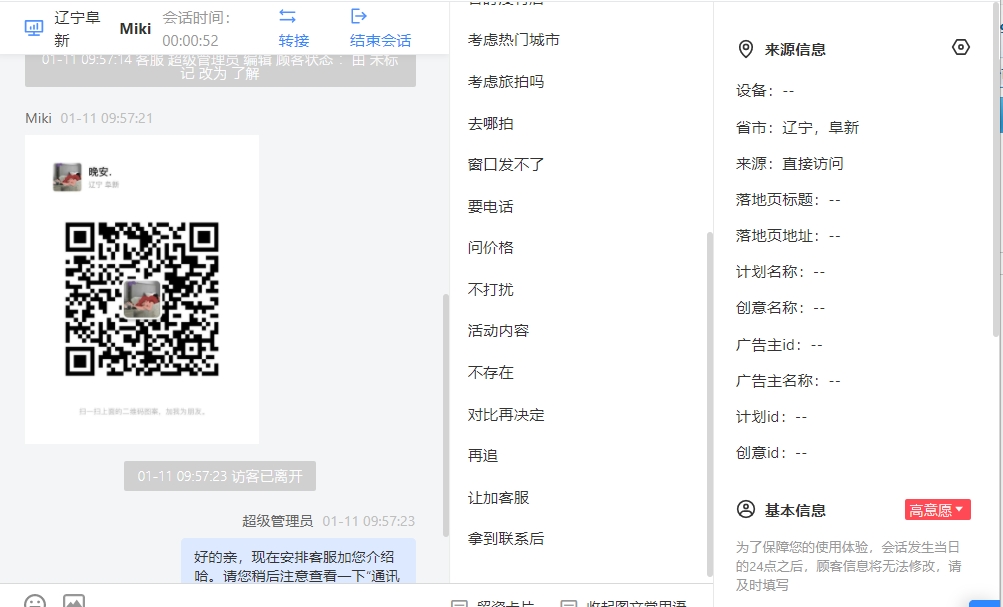
Task: Click the 计划名称 field row
Action: point(780,272)
